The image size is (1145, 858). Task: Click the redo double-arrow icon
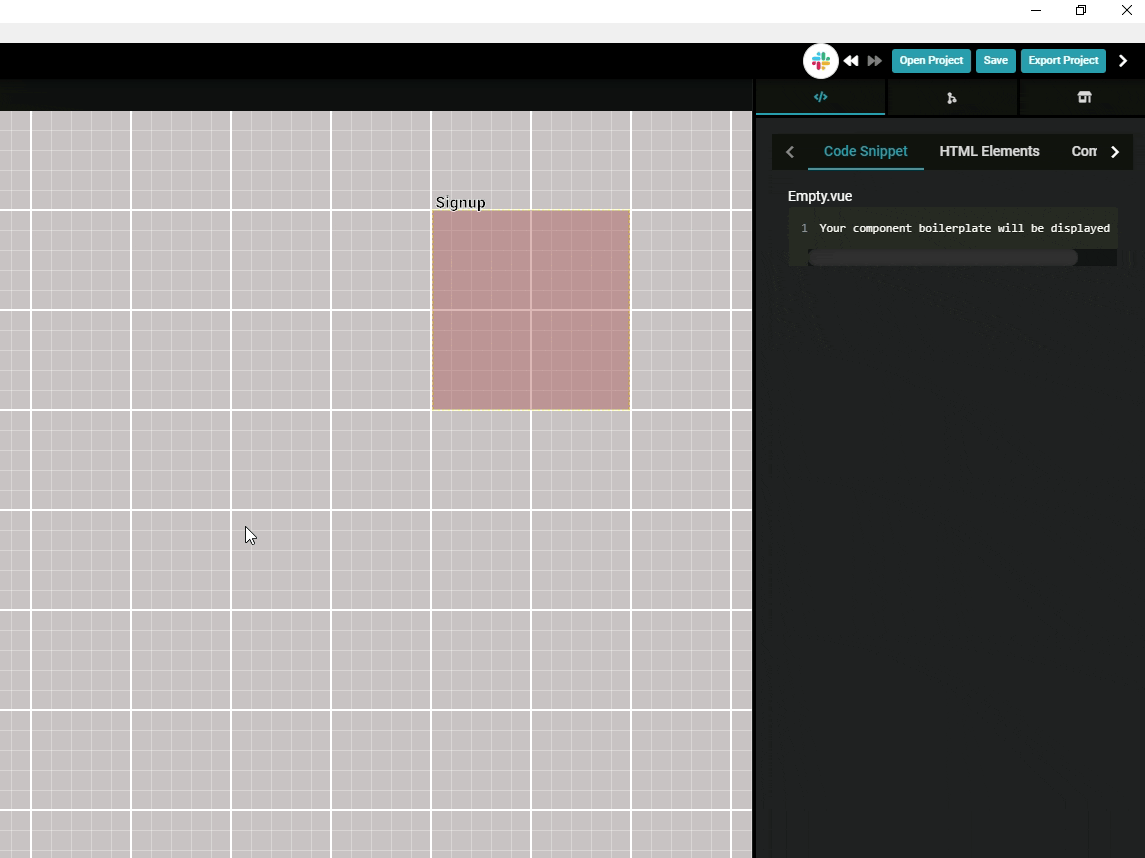coord(873,60)
